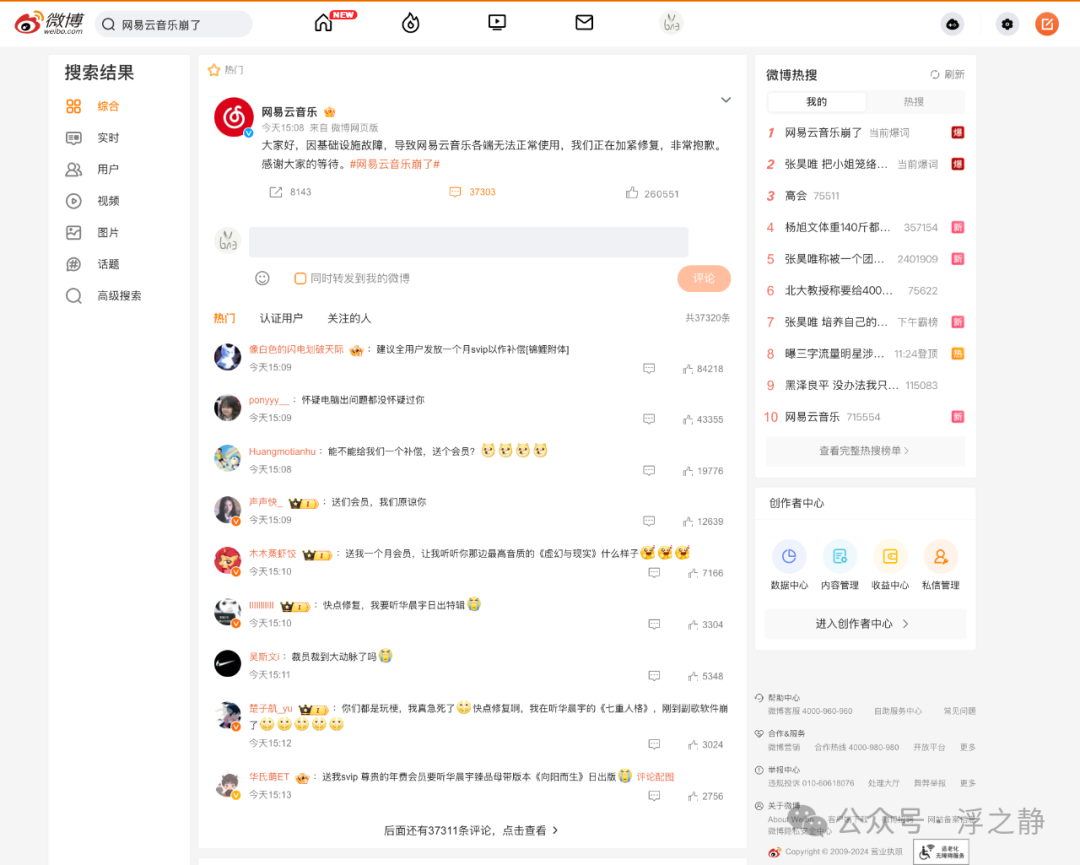Switch to 关注的人 comments tab
This screenshot has width=1080, height=865.
349,318
